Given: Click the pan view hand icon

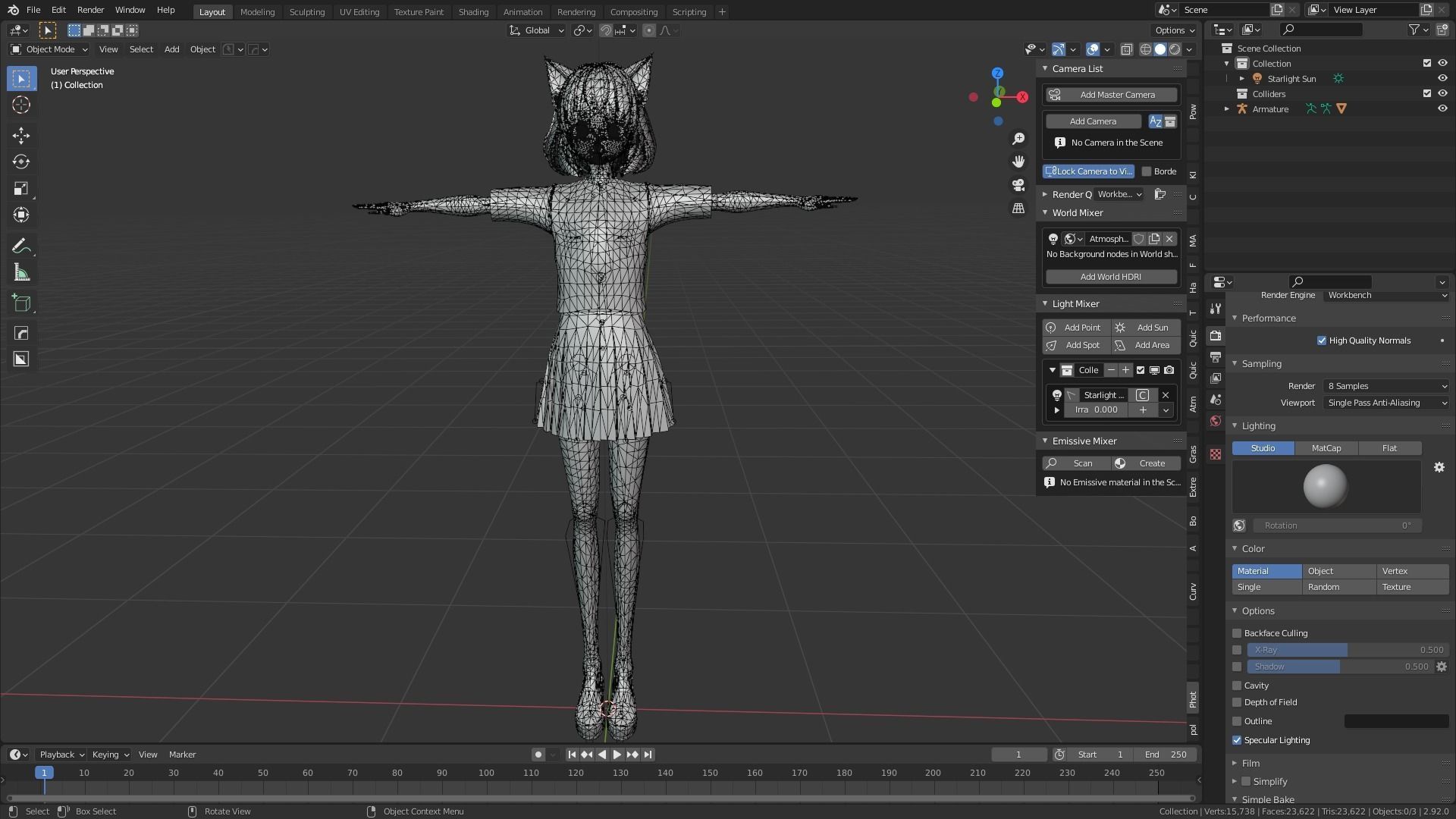Looking at the screenshot, I should [x=1018, y=162].
